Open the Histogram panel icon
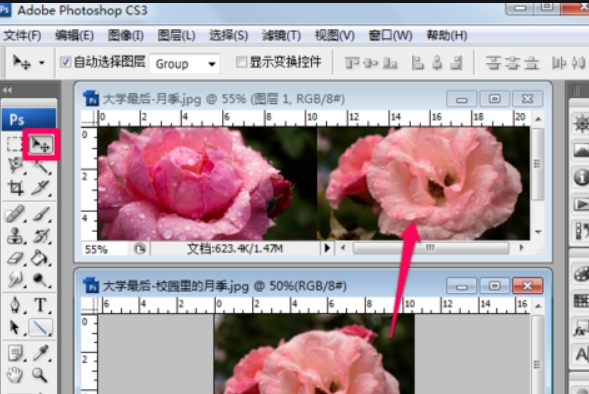The image size is (589, 394). 581,150
